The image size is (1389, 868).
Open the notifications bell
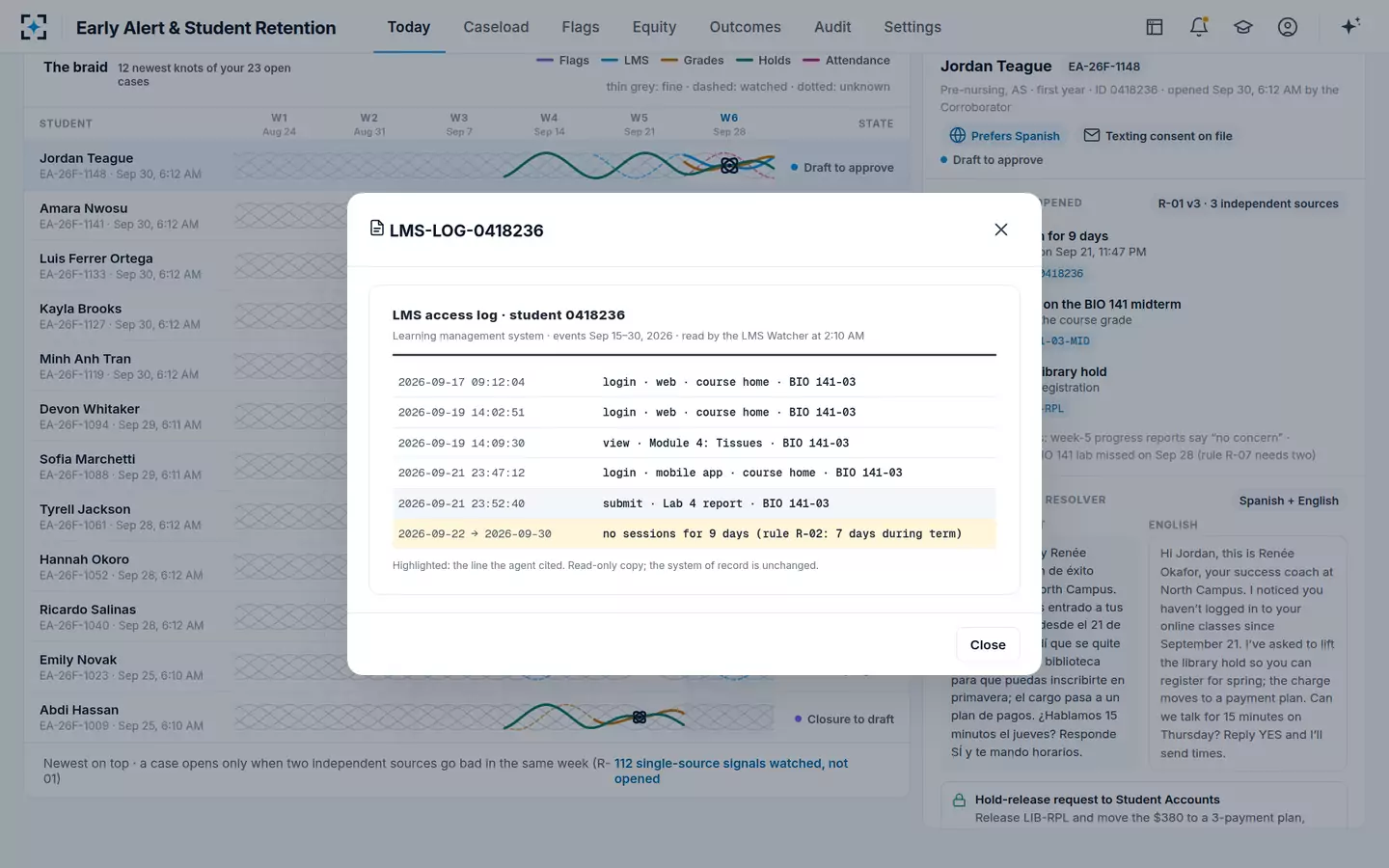point(1199,27)
